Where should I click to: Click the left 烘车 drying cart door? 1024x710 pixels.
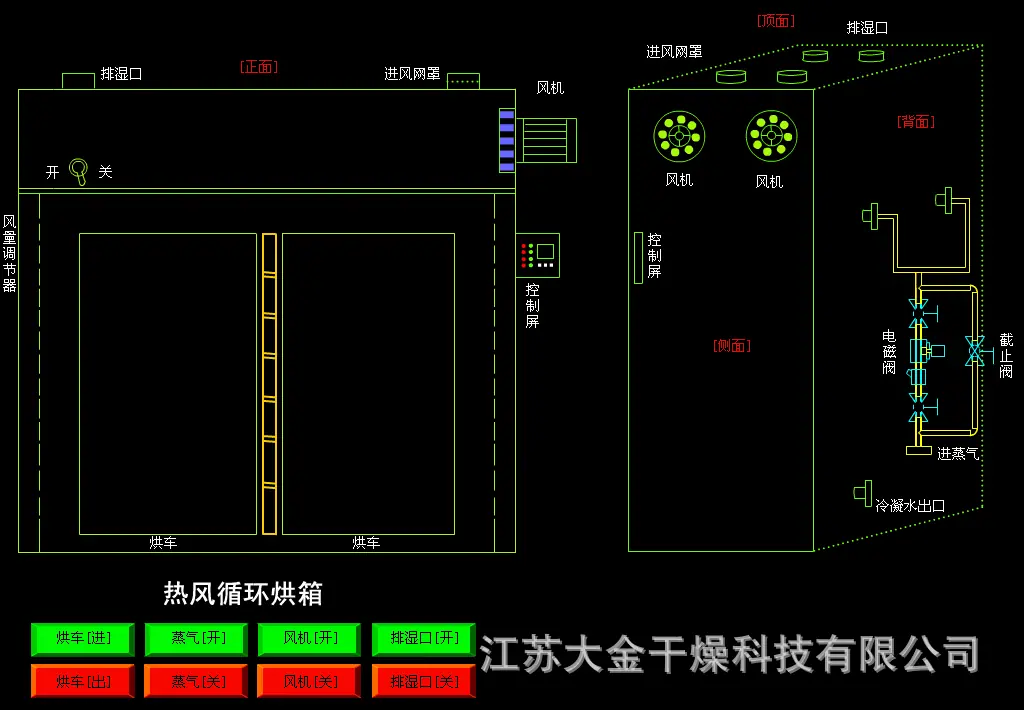pos(168,384)
